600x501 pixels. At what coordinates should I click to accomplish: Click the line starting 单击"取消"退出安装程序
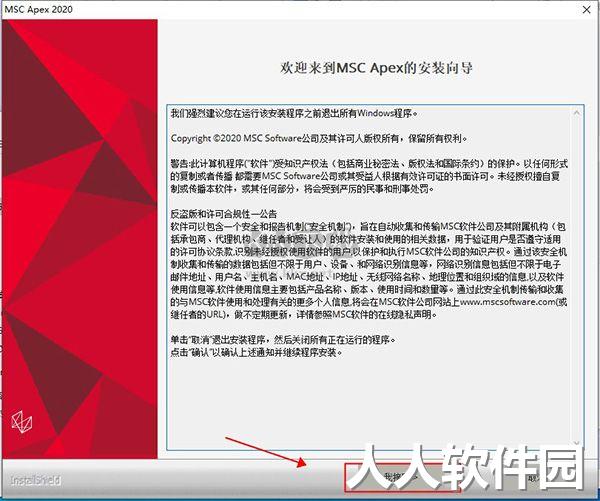pos(283,339)
